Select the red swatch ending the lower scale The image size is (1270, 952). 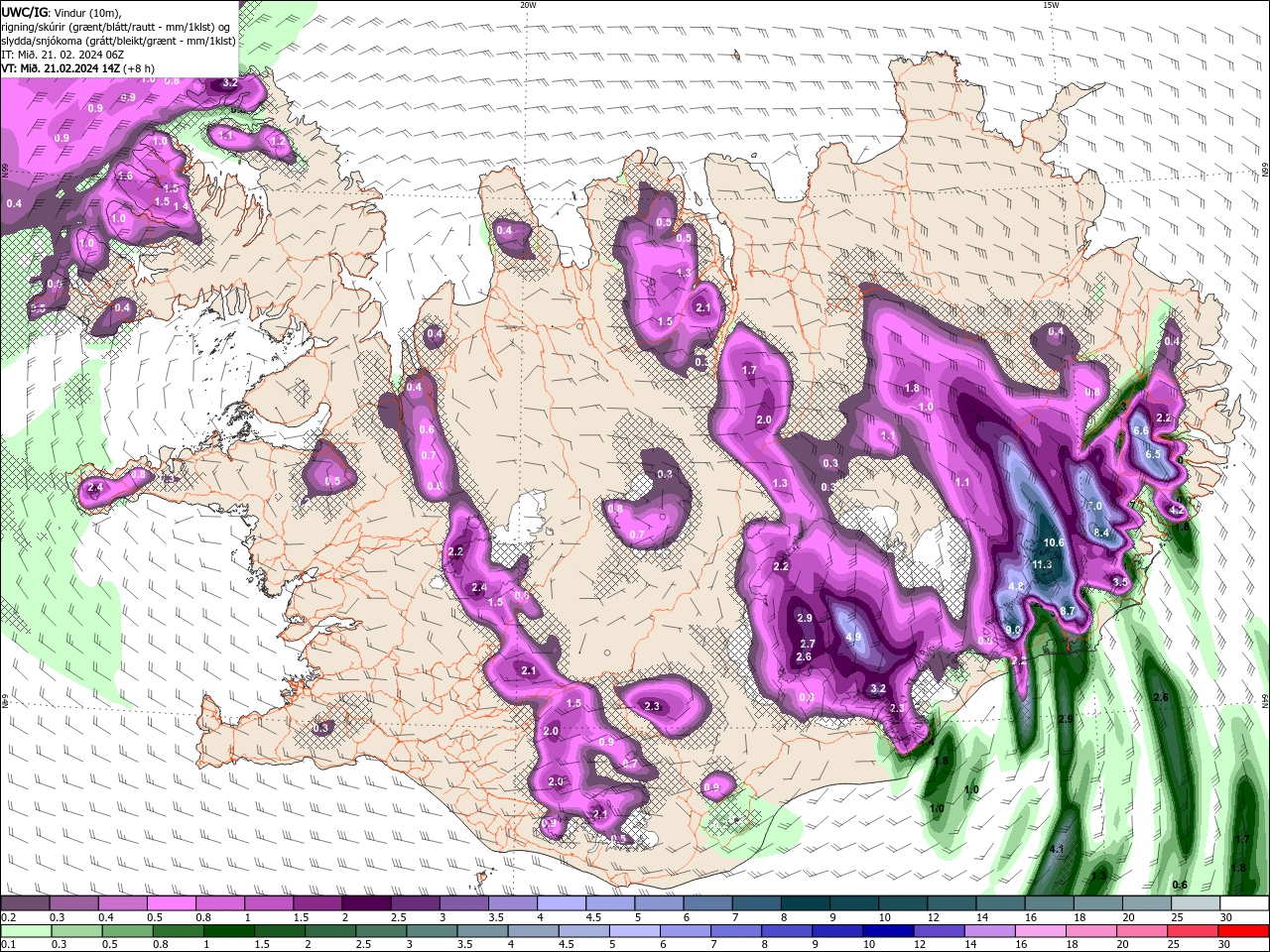click(x=1242, y=931)
